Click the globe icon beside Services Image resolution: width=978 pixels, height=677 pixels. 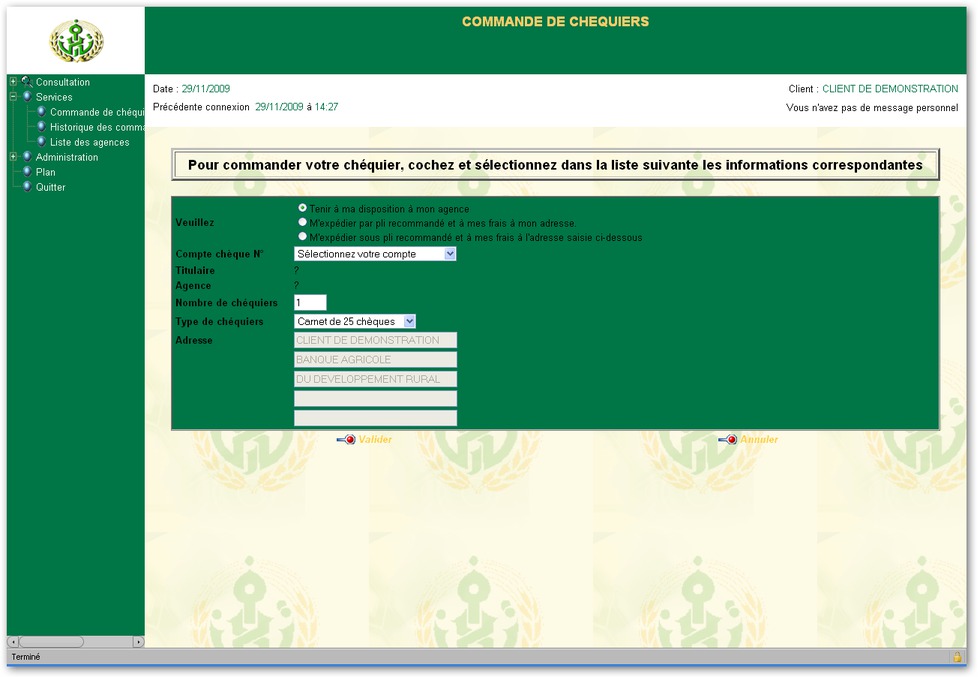pos(27,96)
